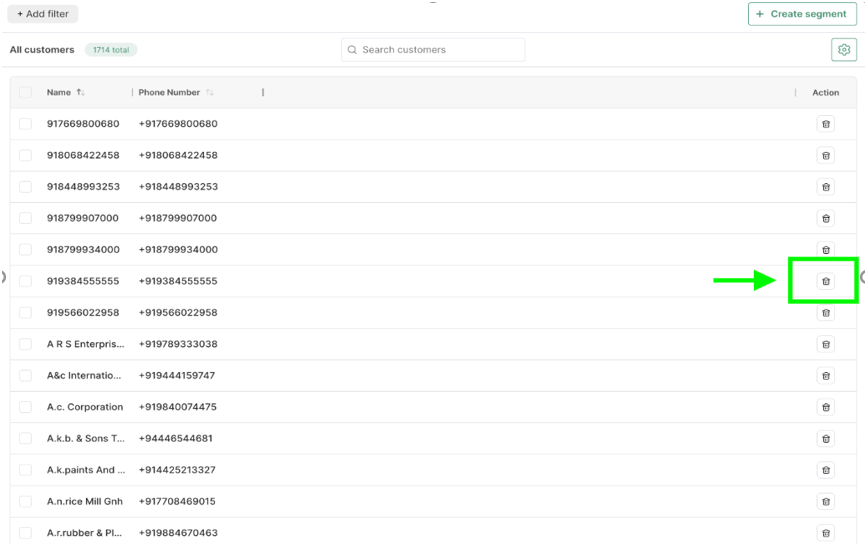Viewport: 867px width, 546px height.
Task: Click the Add filter button
Action: pyautogui.click(x=43, y=14)
